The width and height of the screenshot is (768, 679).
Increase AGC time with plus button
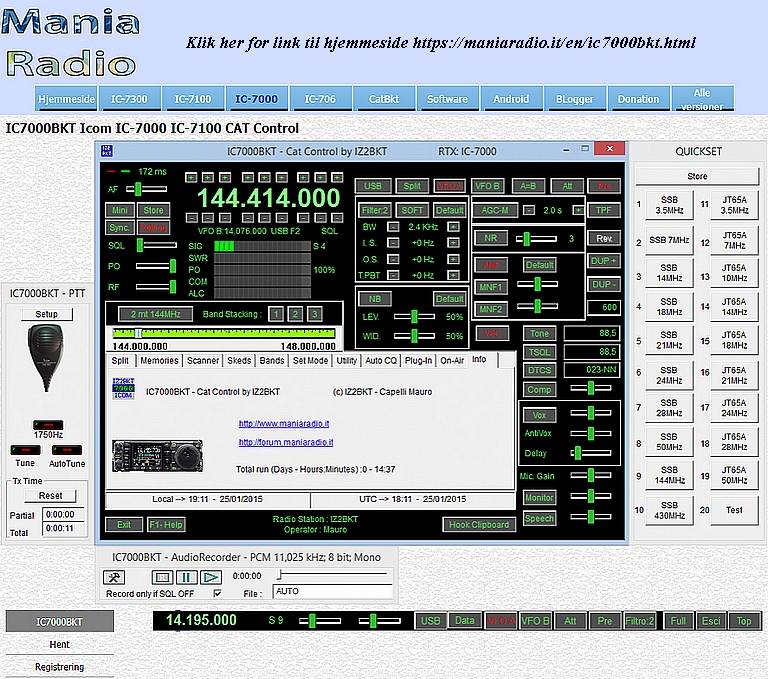point(578,210)
